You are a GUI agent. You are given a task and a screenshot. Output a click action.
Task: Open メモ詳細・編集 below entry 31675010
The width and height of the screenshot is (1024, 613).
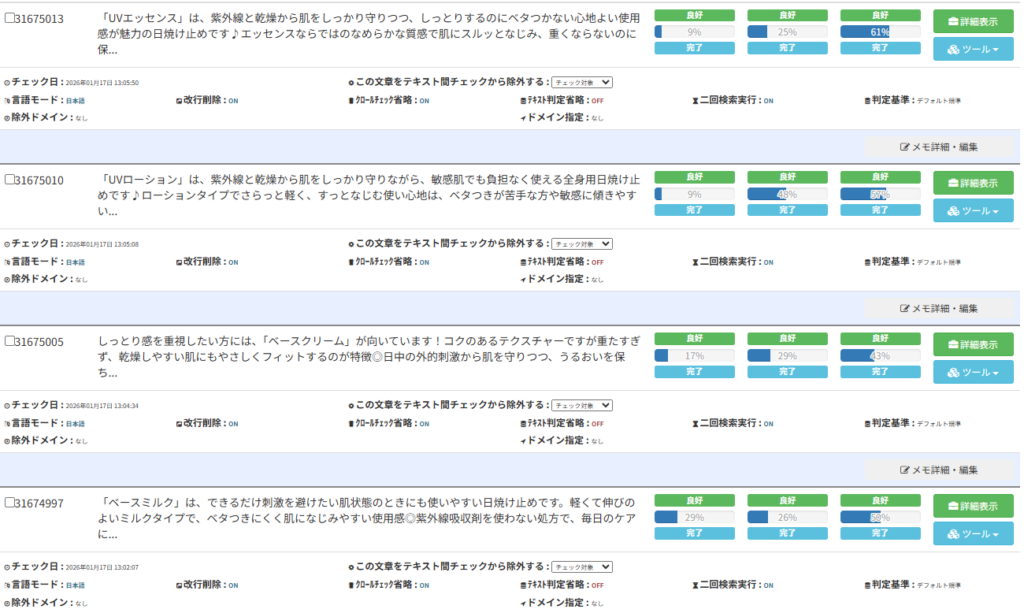(x=939, y=308)
